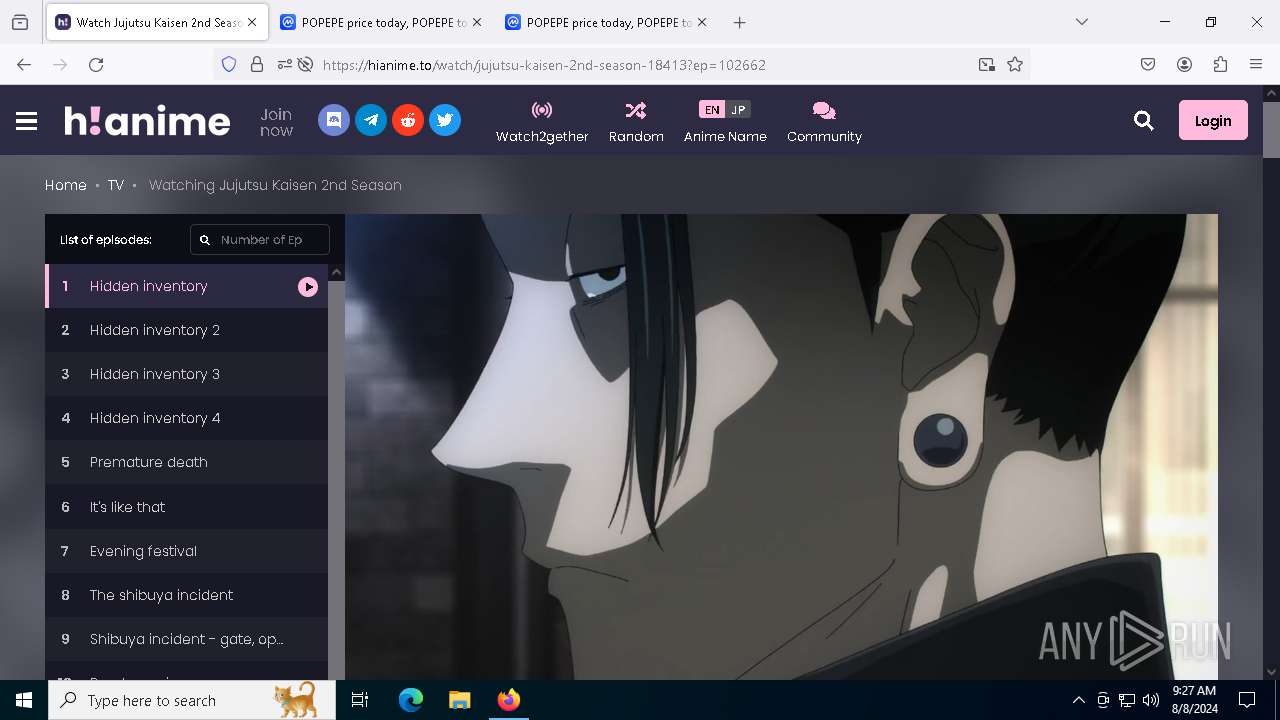Viewport: 1280px width, 720px height.
Task: Select episode 6 It's like that
Action: click(186, 507)
